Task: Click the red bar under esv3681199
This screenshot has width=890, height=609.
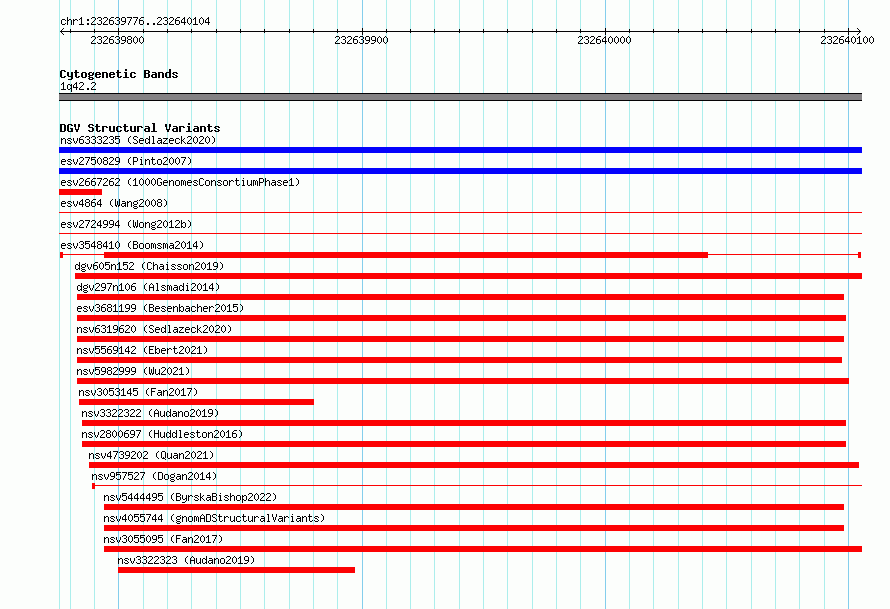Action: point(461,318)
